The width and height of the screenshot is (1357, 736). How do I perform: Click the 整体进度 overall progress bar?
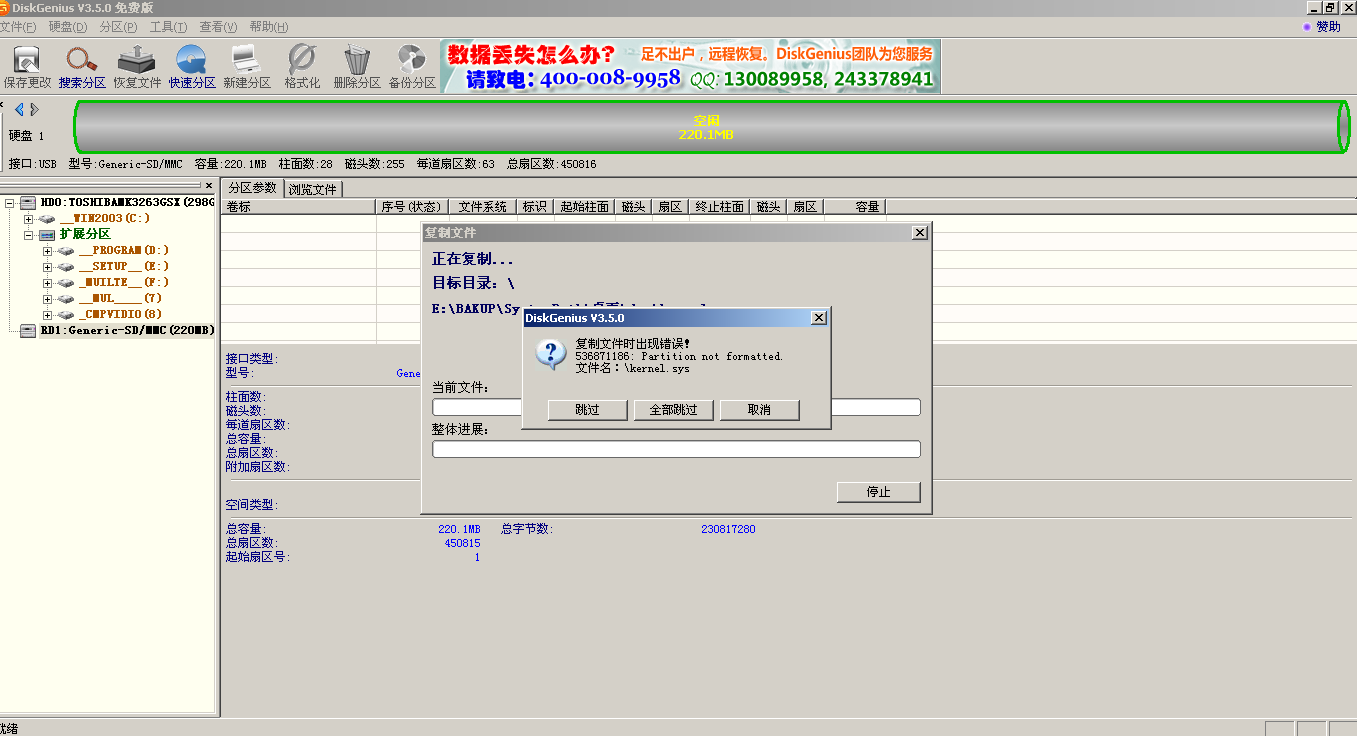point(676,449)
